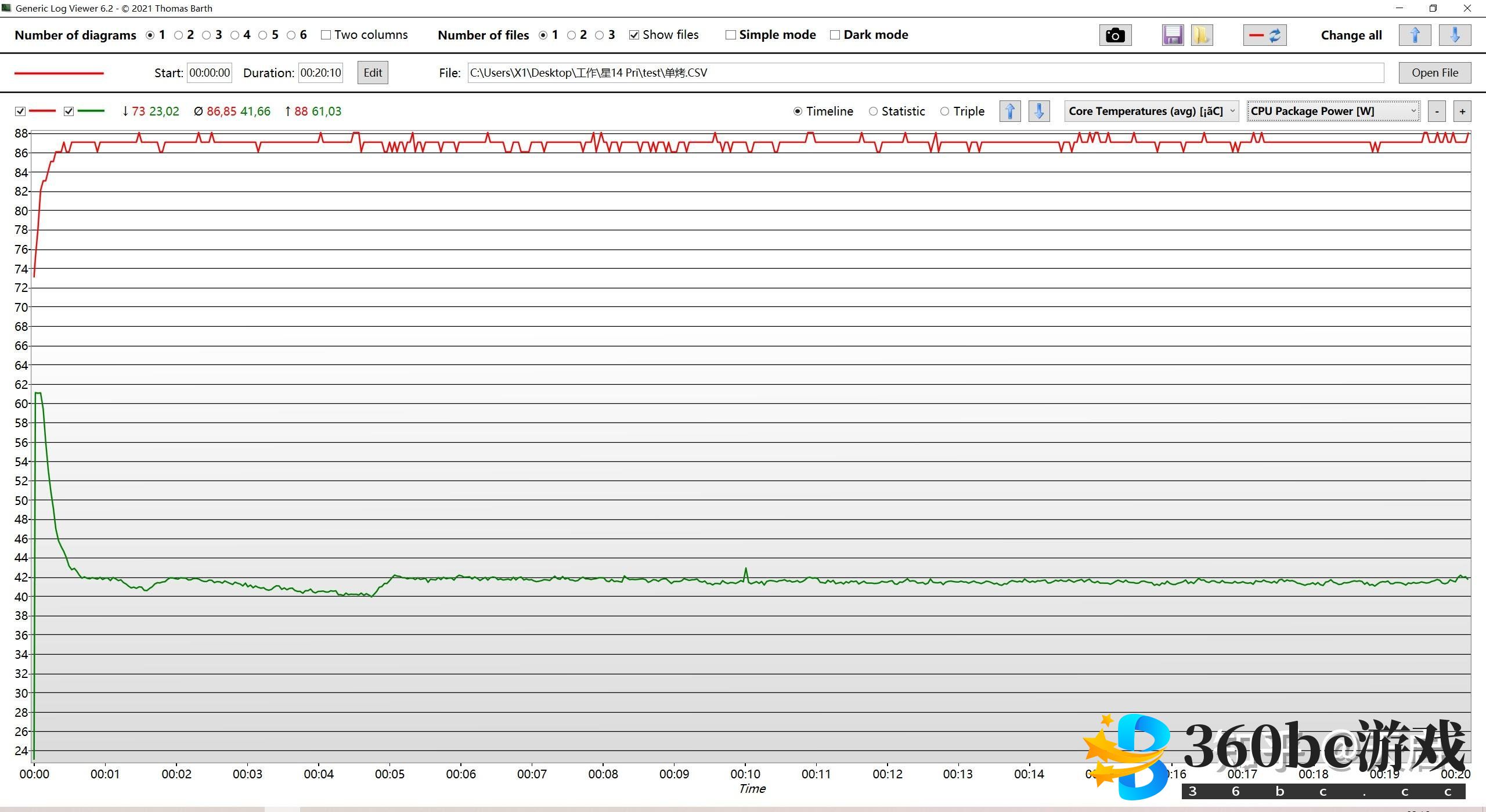Viewport: 1486px width, 812px height.
Task: Expand the CPU Package Power dropdown
Action: (1333, 111)
